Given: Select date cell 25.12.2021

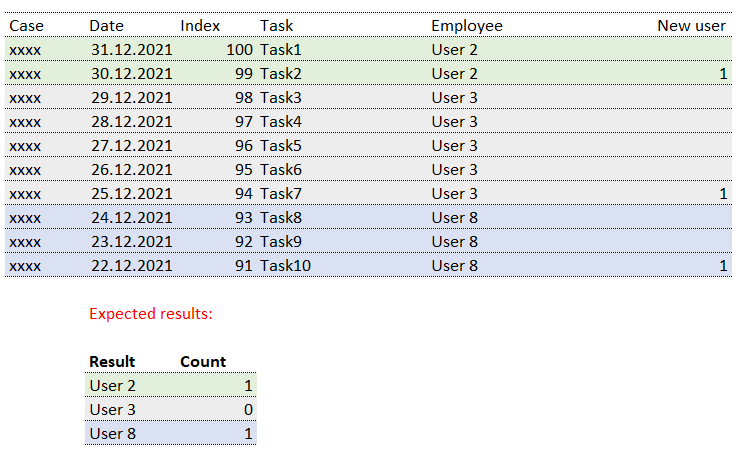Looking at the screenshot, I should click(x=132, y=194).
